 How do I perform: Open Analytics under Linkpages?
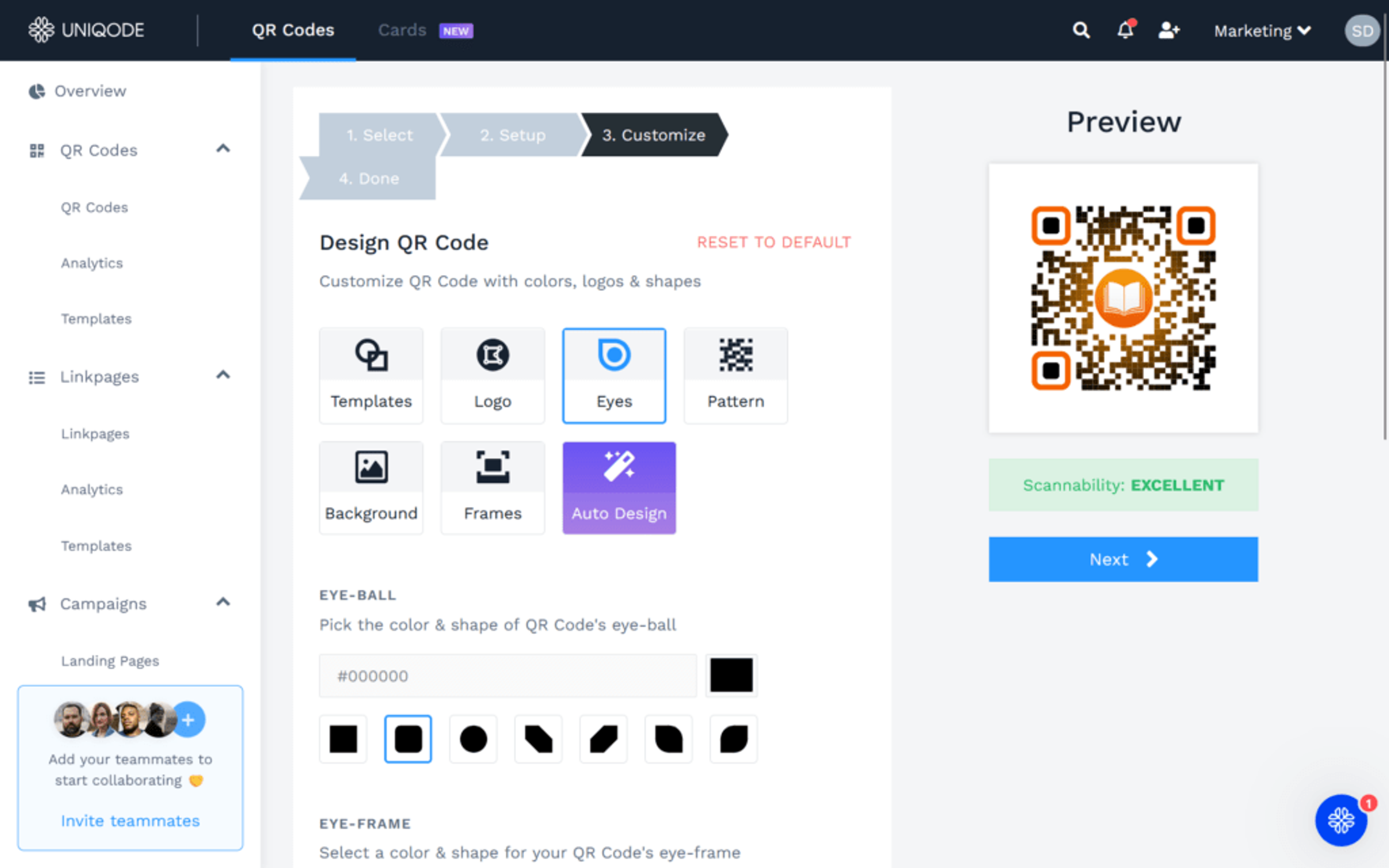coord(92,490)
